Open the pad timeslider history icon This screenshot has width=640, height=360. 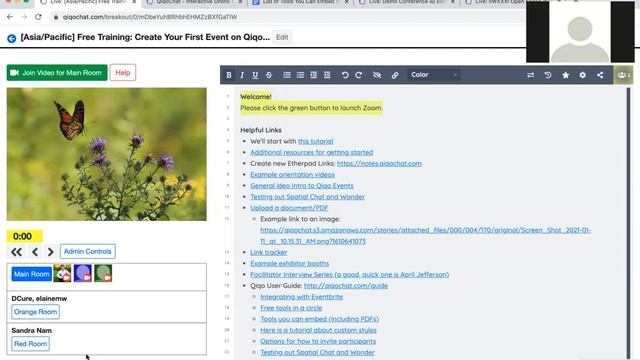548,75
